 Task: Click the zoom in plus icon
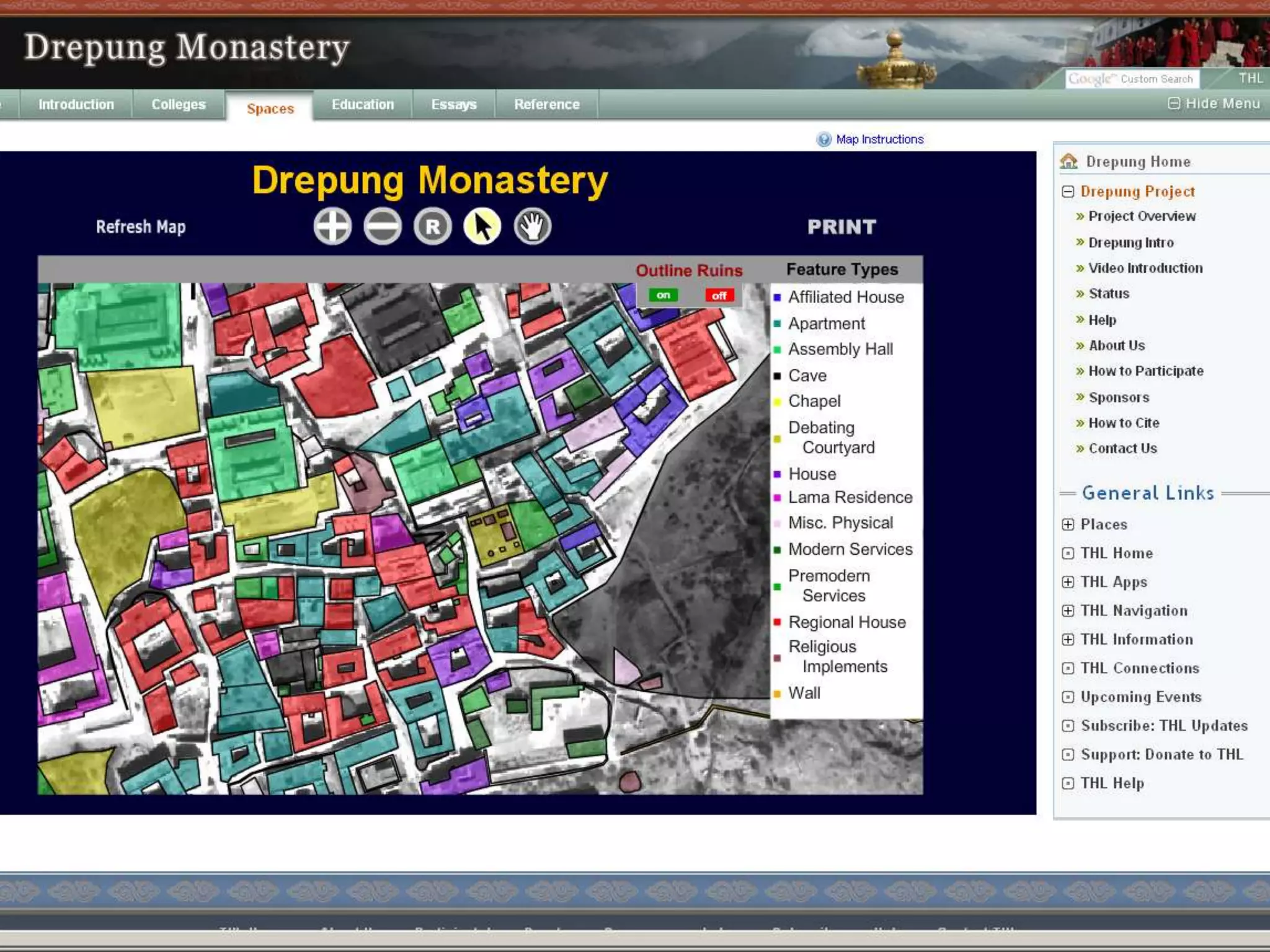(332, 226)
